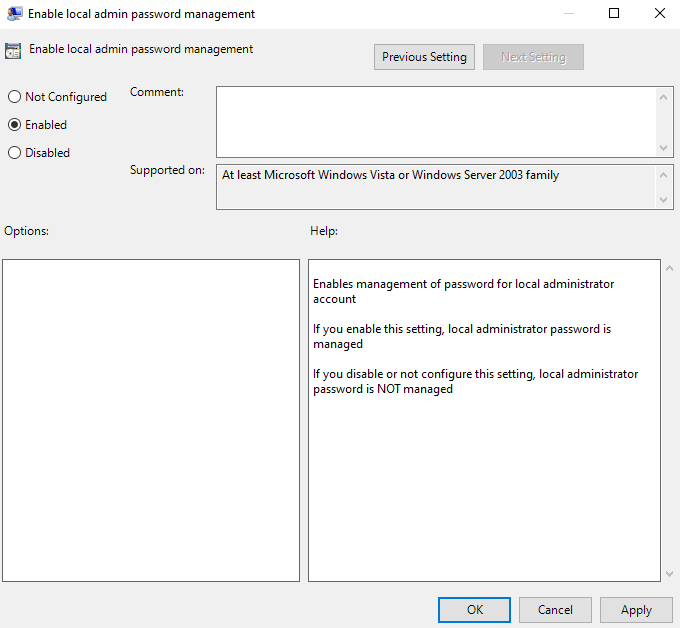
Task: Apply the policy setting
Action: [636, 610]
